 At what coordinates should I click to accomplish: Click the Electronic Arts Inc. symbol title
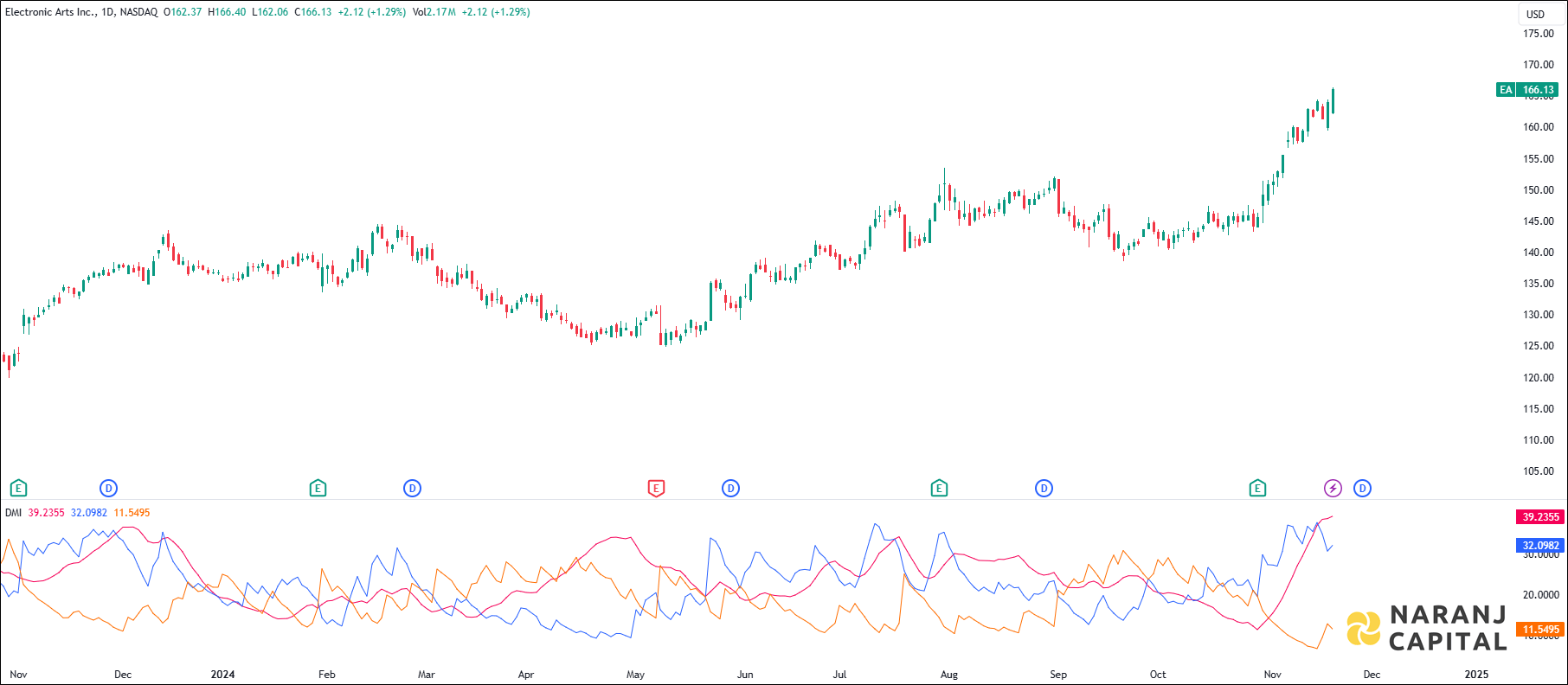point(50,12)
